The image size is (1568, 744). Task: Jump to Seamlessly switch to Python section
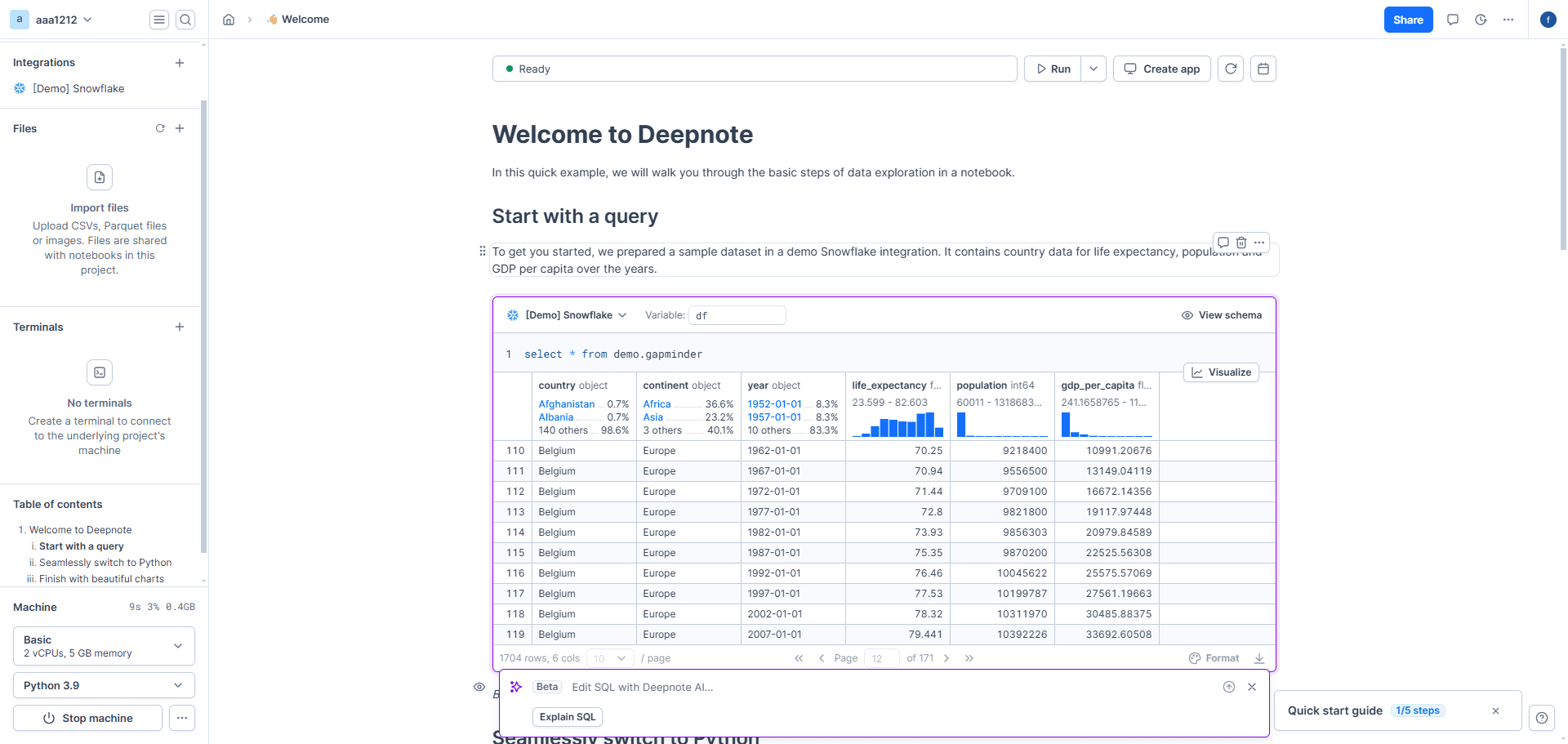pyautogui.click(x=105, y=563)
